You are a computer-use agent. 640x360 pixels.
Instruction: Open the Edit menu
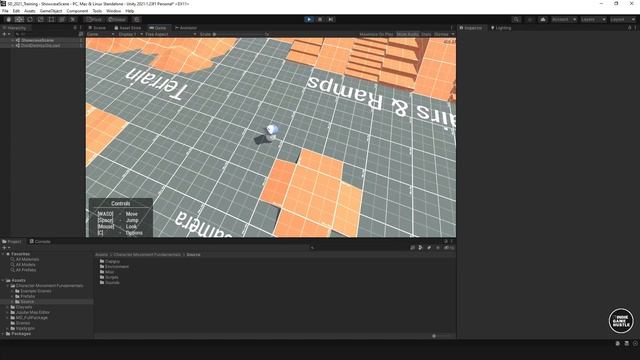[16, 11]
